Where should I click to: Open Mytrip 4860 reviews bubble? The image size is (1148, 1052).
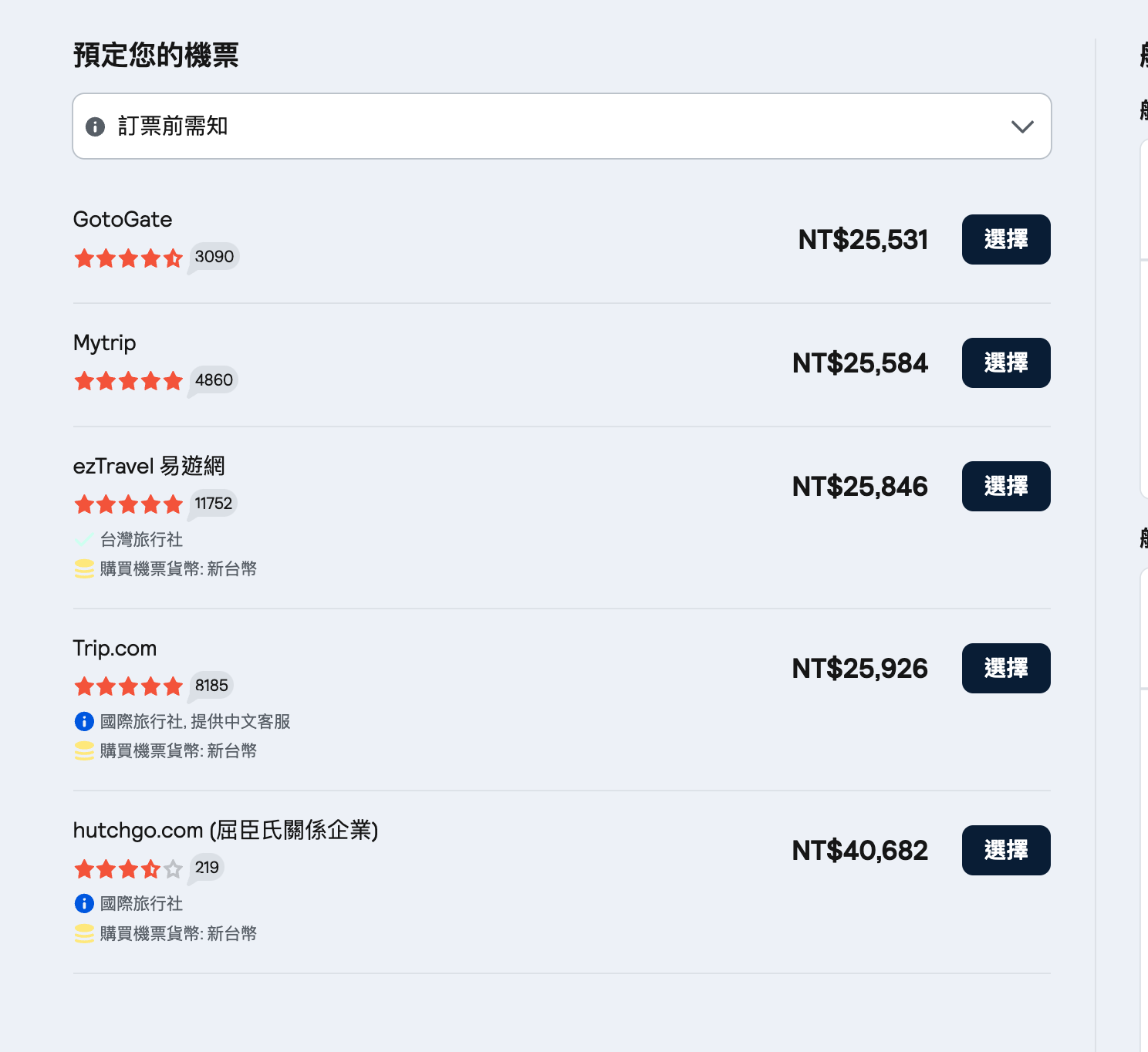[214, 380]
